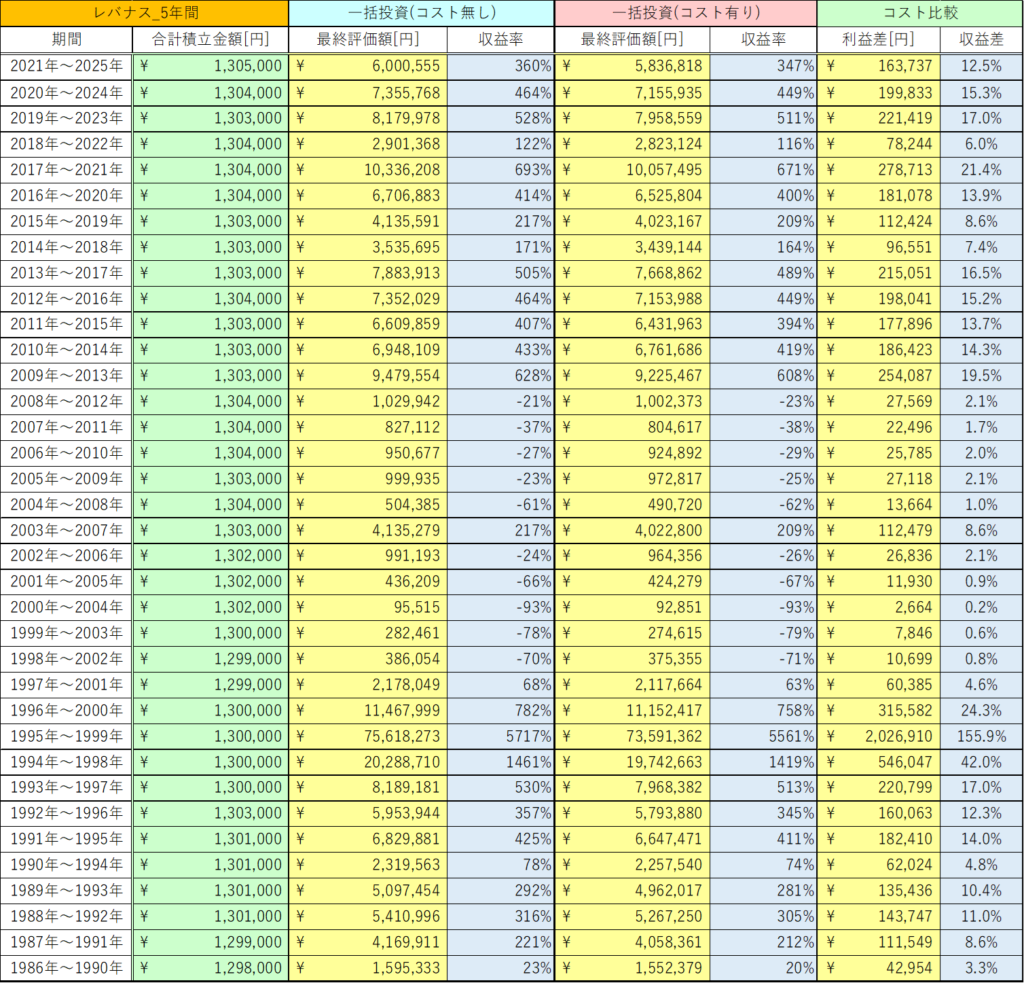
Task: Select the 2,026,910 profit difference cell
Action: click(x=878, y=736)
